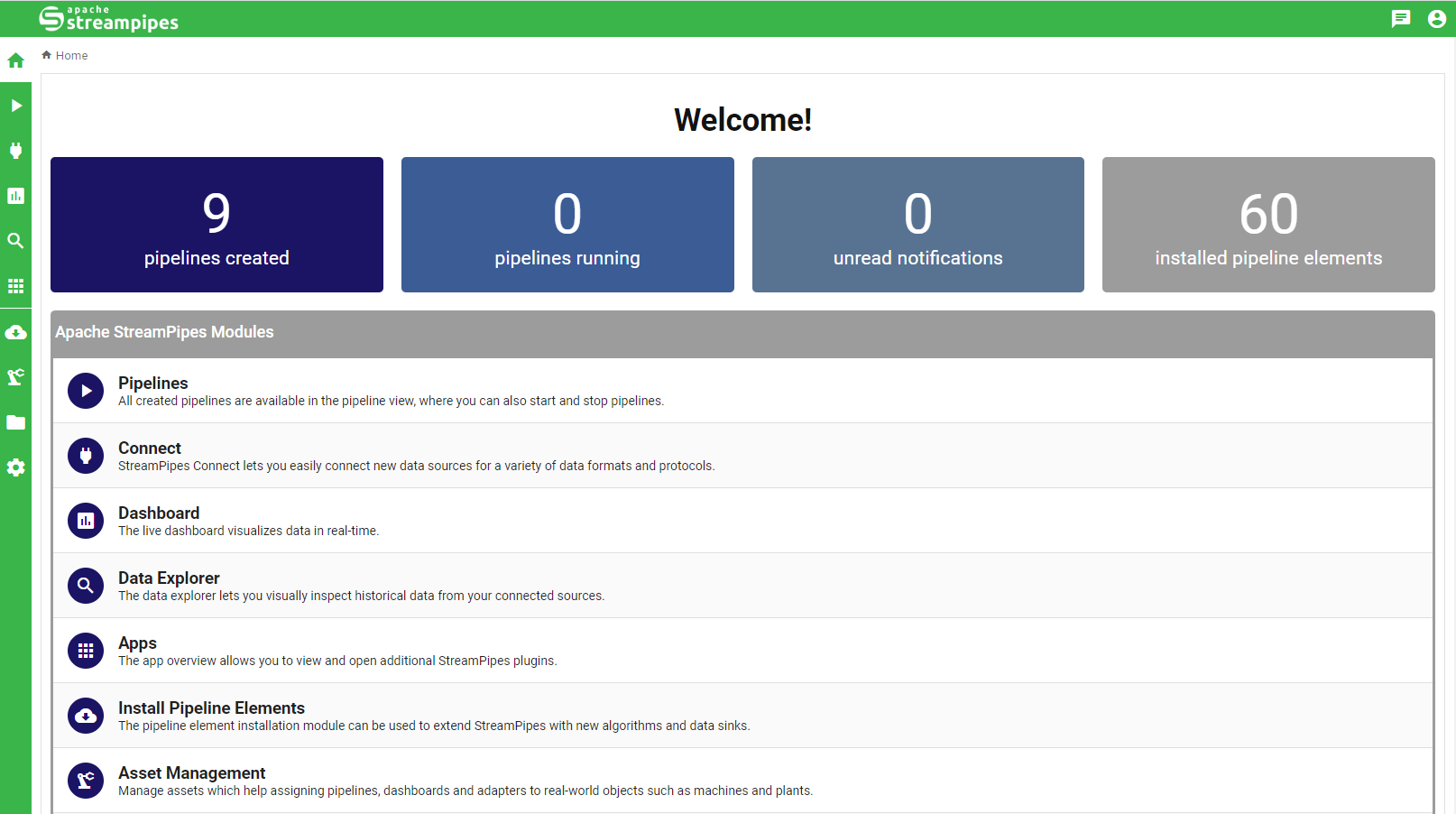Open the 9 pipelines created card

(x=217, y=225)
